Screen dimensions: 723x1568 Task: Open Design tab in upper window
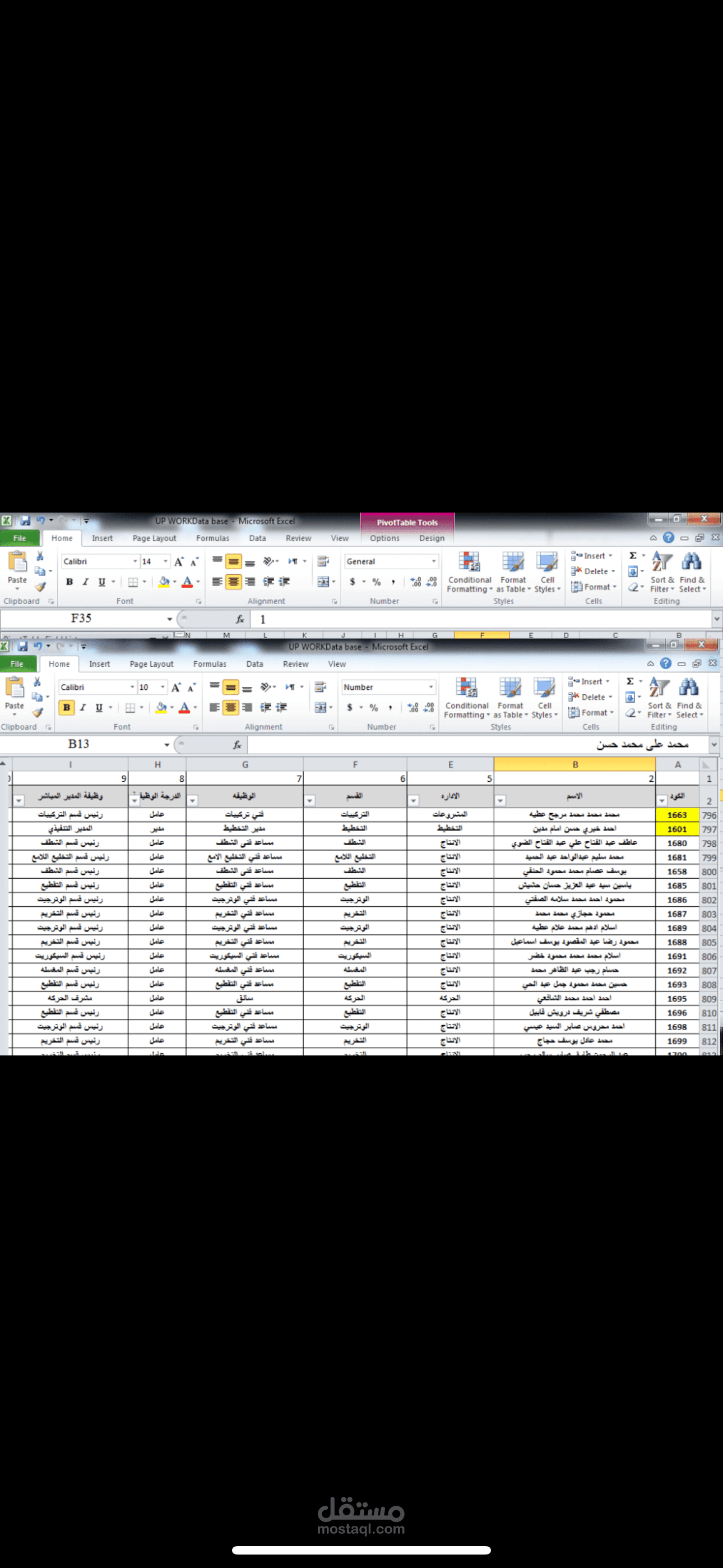432,538
